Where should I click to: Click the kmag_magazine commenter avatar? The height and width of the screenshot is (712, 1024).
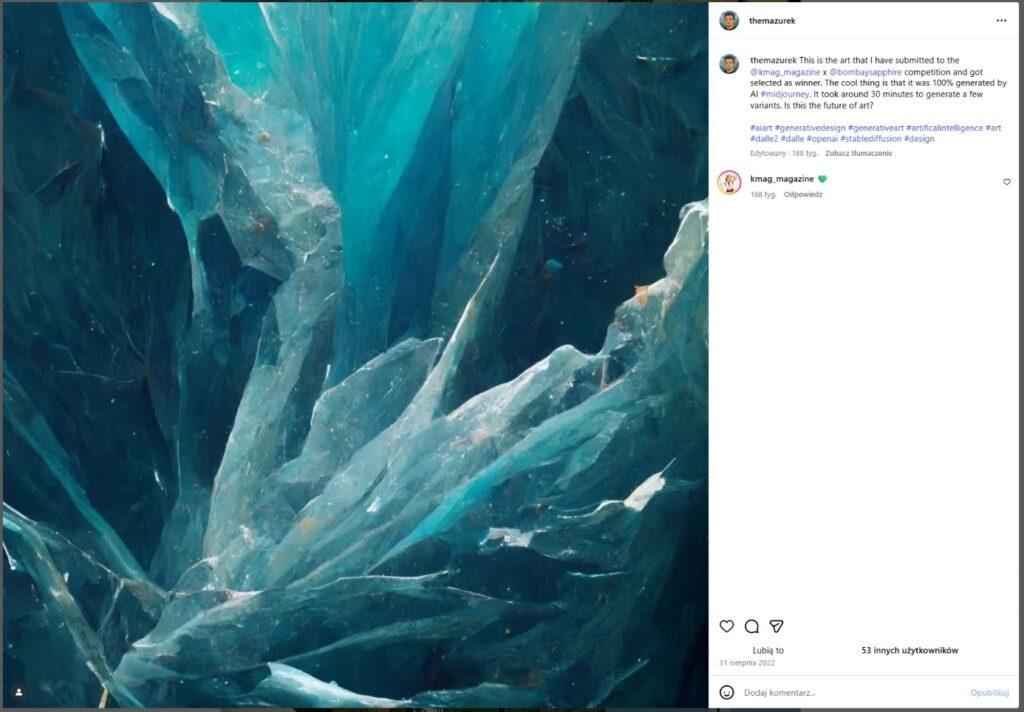(x=729, y=182)
